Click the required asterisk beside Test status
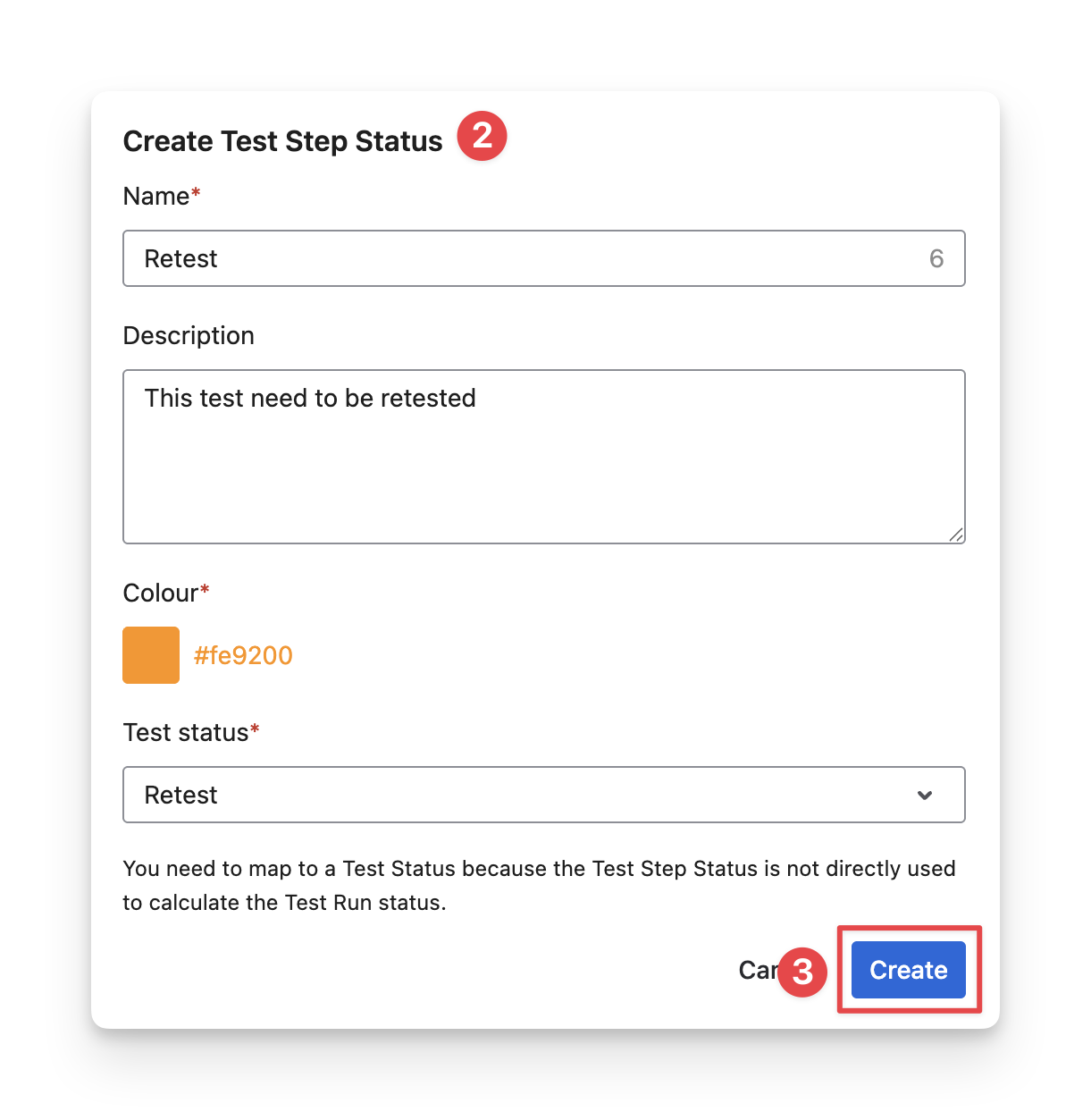The width and height of the screenshot is (1091, 1120). (x=255, y=729)
